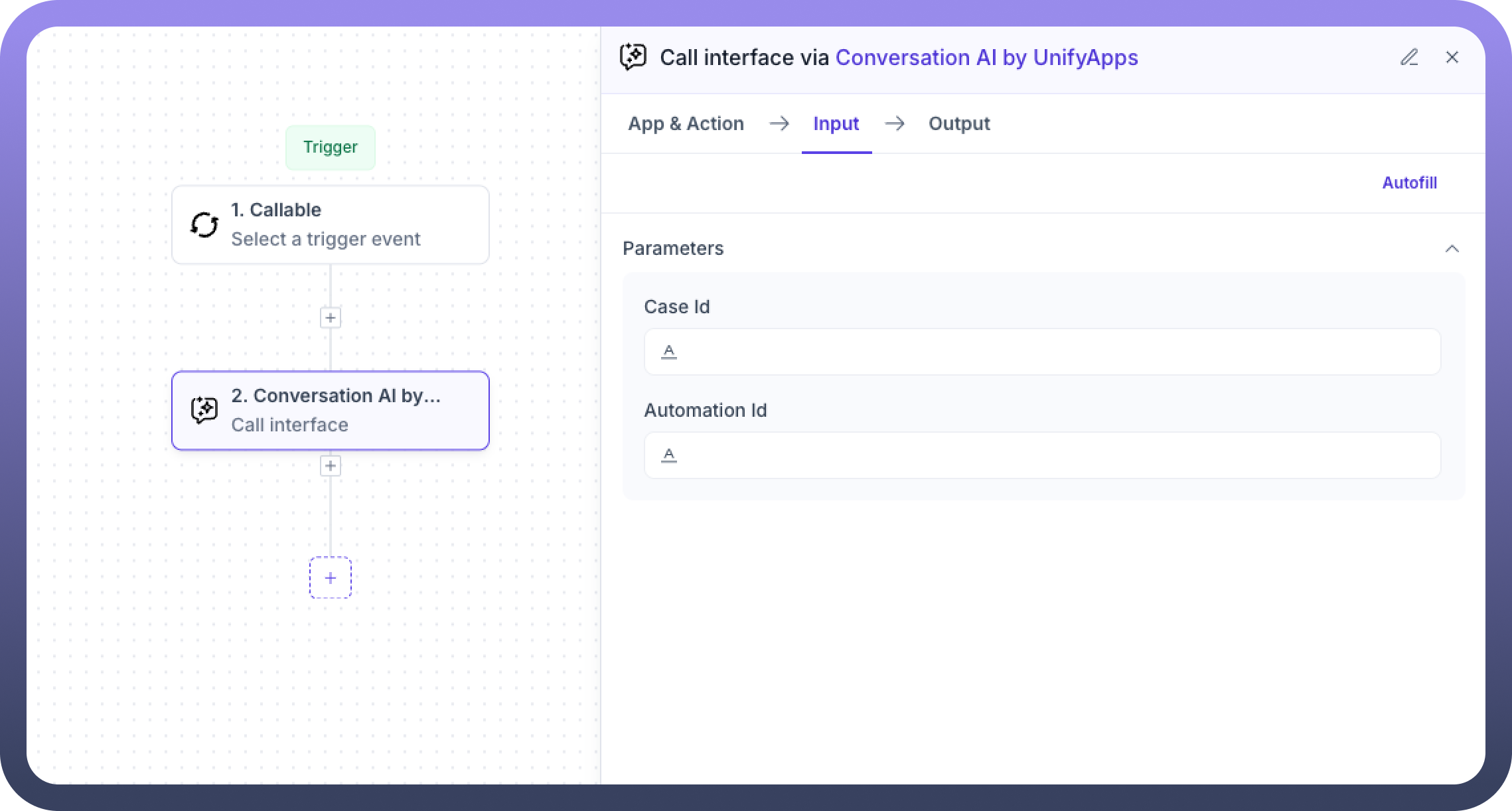Click the dashed add-step box at bottom
The width and height of the screenshot is (1512, 811).
tap(331, 578)
